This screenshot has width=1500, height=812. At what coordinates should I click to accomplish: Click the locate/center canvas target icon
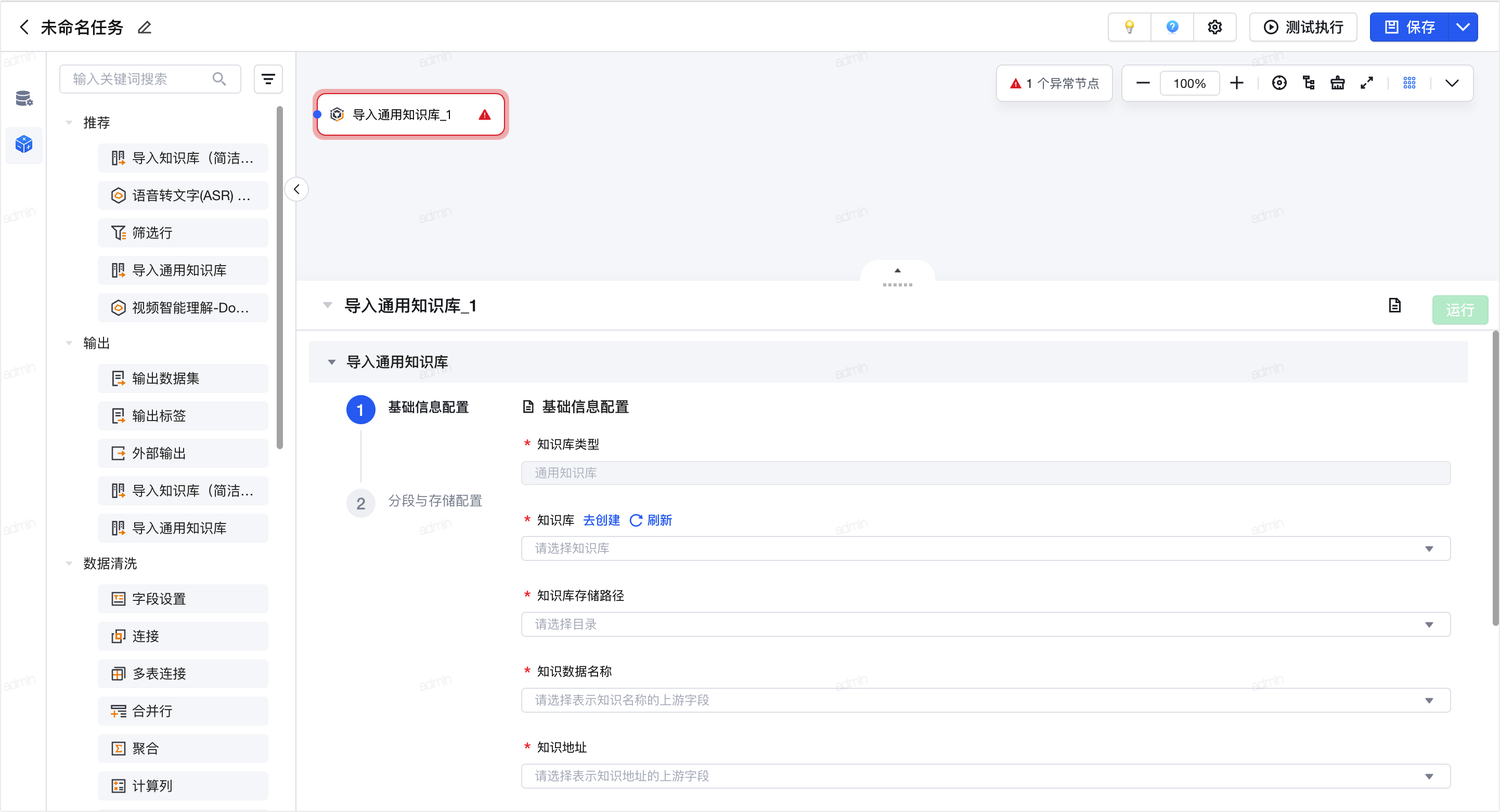[1279, 83]
